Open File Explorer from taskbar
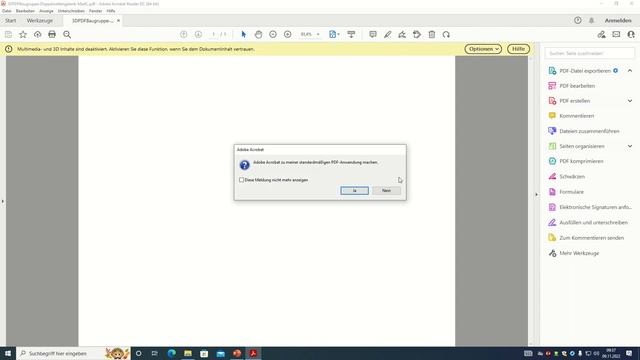 pos(188,353)
